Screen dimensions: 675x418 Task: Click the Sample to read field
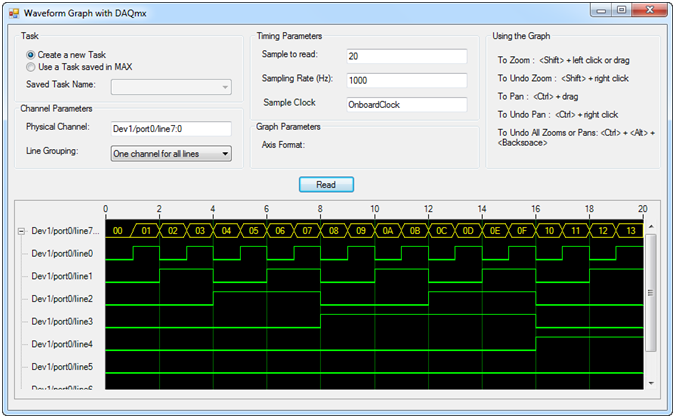(407, 56)
